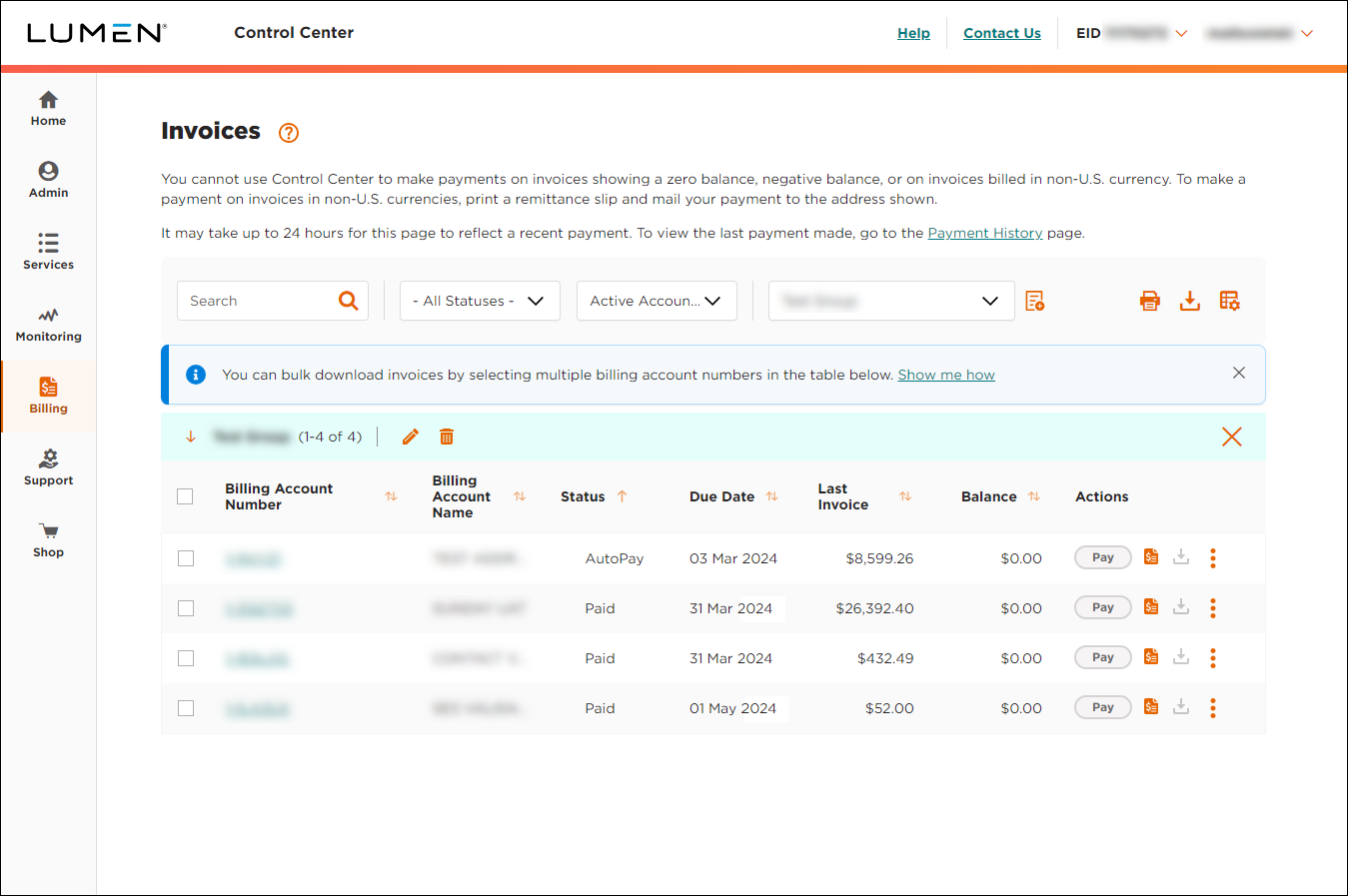This screenshot has height=896, width=1348.
Task: Sort by Balance column arrows
Action: click(1034, 496)
